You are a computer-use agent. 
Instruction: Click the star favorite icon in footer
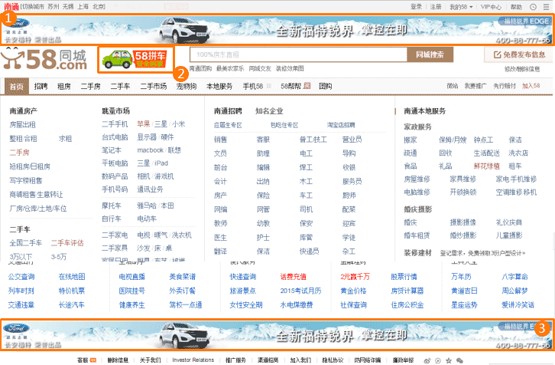click(448, 360)
